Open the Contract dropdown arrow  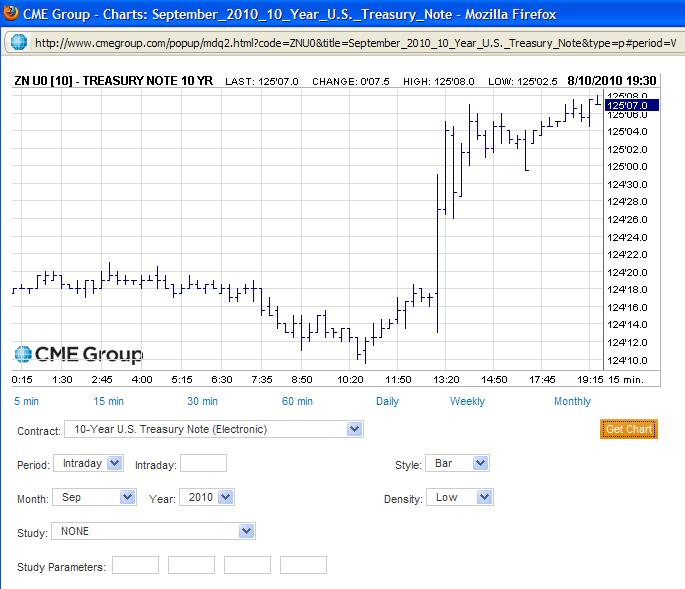point(354,429)
